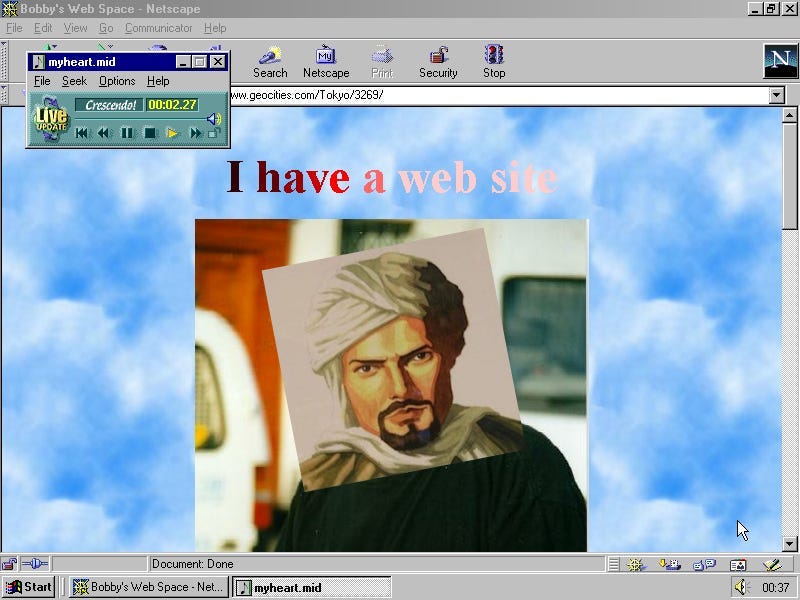
Task: Rewind the myheart.mid track
Action: [104, 133]
